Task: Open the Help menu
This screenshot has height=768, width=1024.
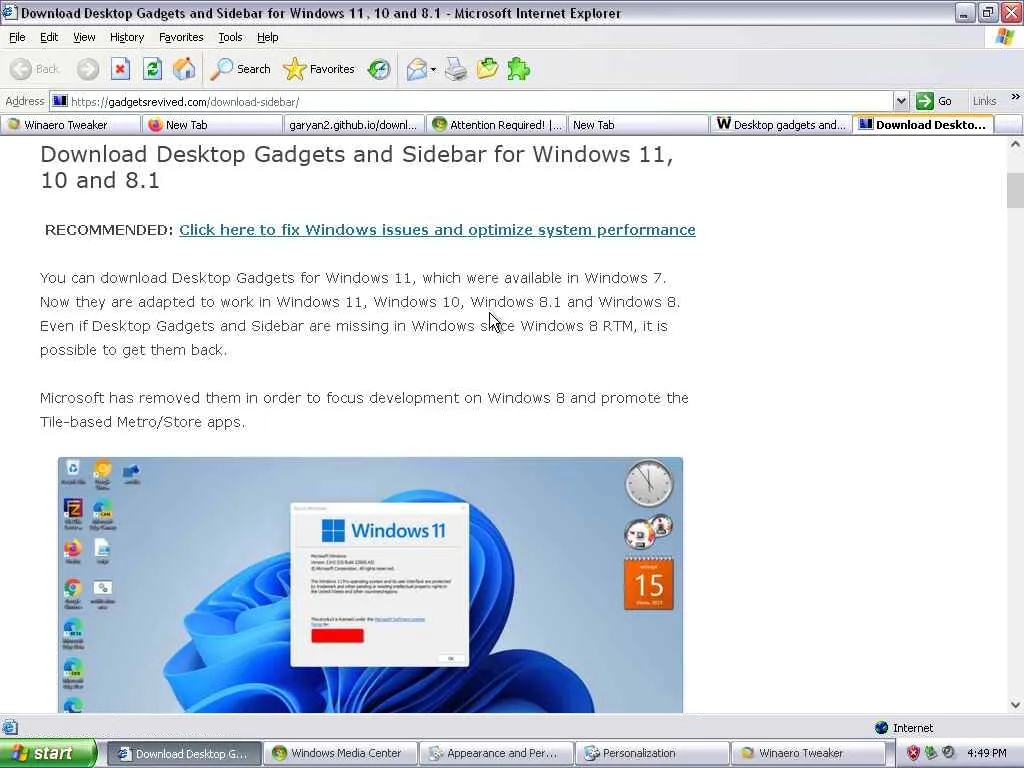Action: [267, 37]
